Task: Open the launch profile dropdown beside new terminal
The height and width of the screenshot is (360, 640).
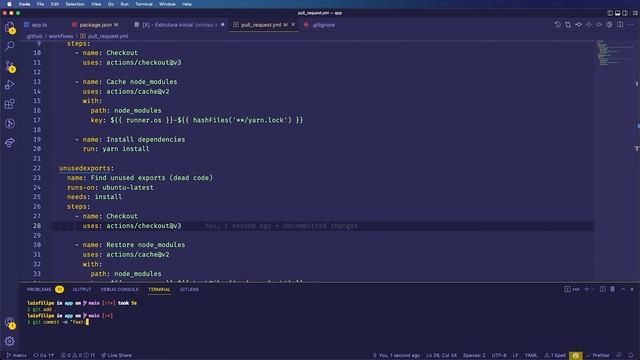Action: click(x=593, y=289)
